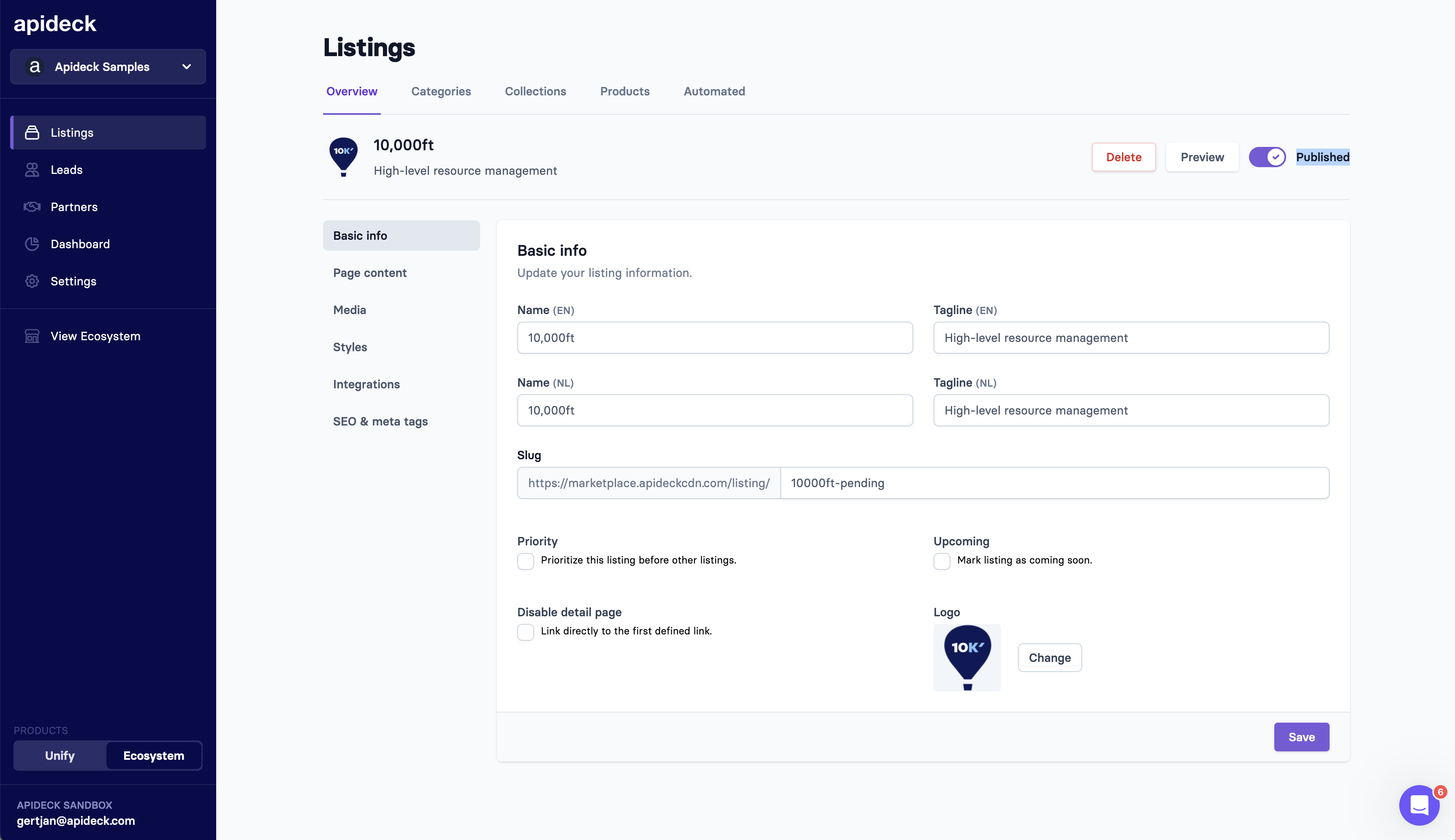
Task: Click the Settings gear icon in sidebar
Action: click(x=33, y=281)
